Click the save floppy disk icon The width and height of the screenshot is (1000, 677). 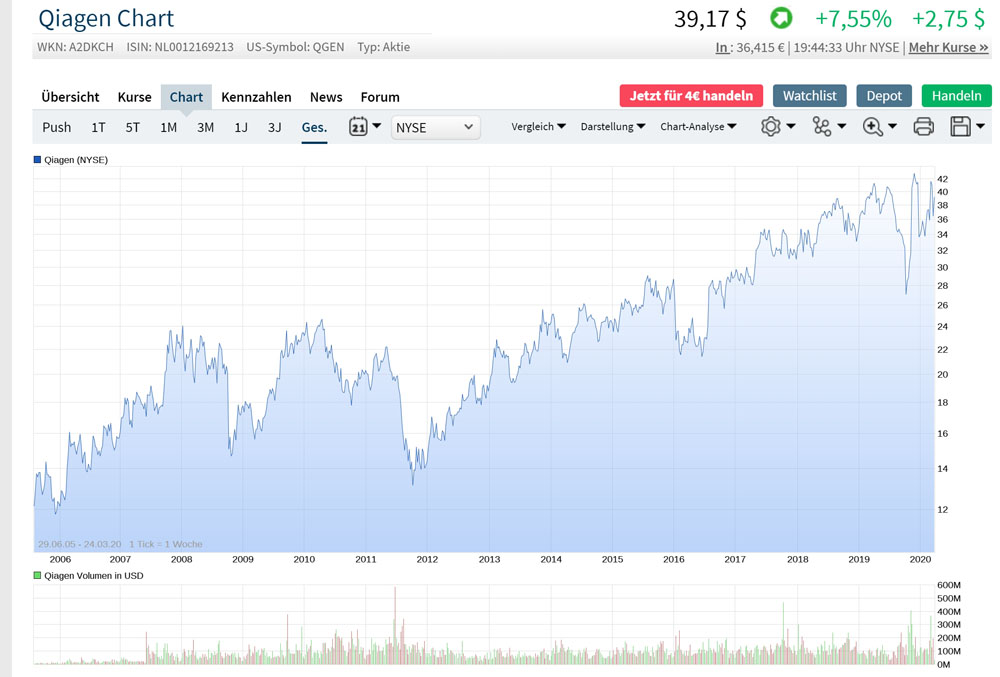tap(961, 127)
